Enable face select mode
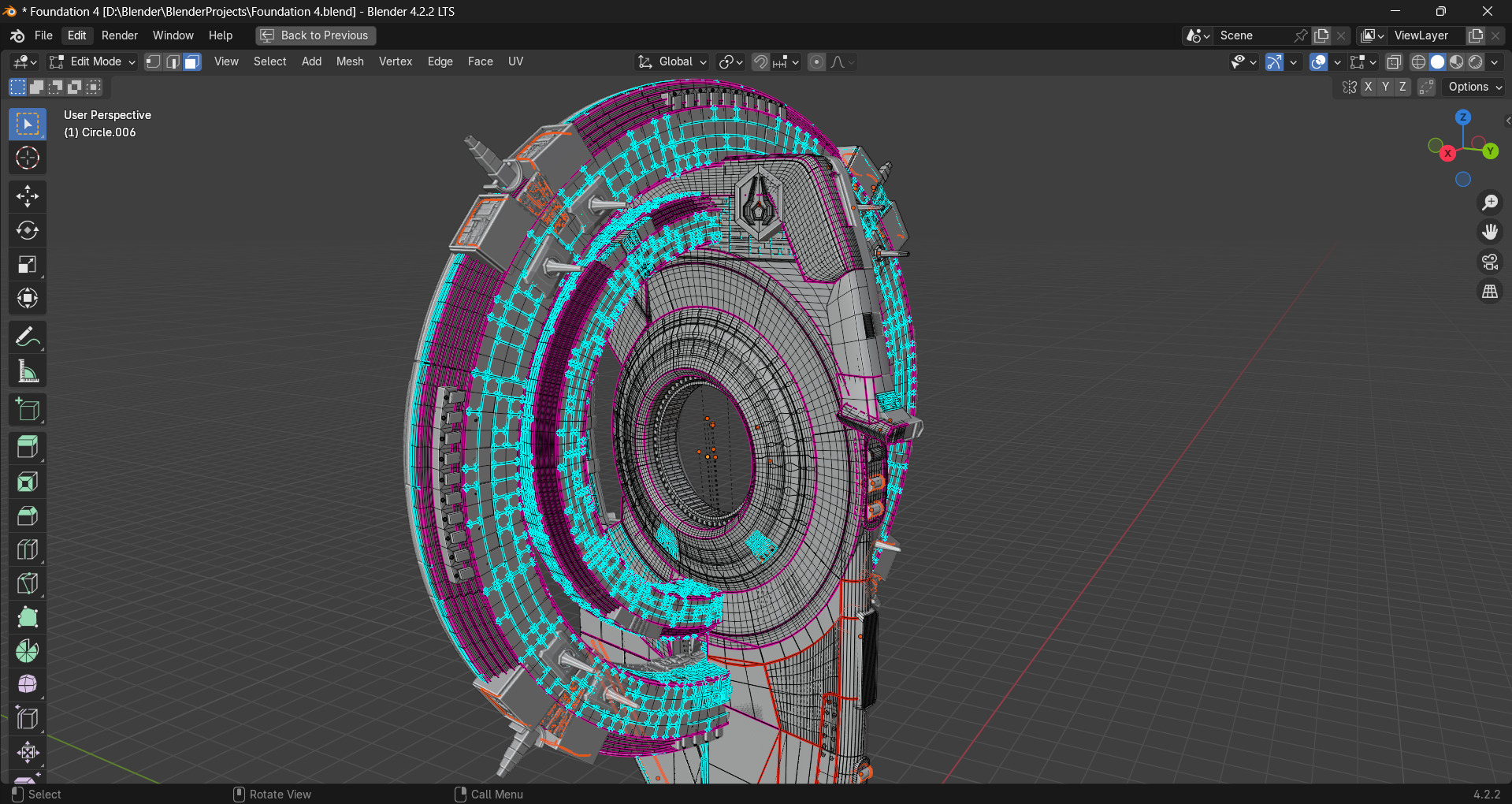 click(191, 61)
